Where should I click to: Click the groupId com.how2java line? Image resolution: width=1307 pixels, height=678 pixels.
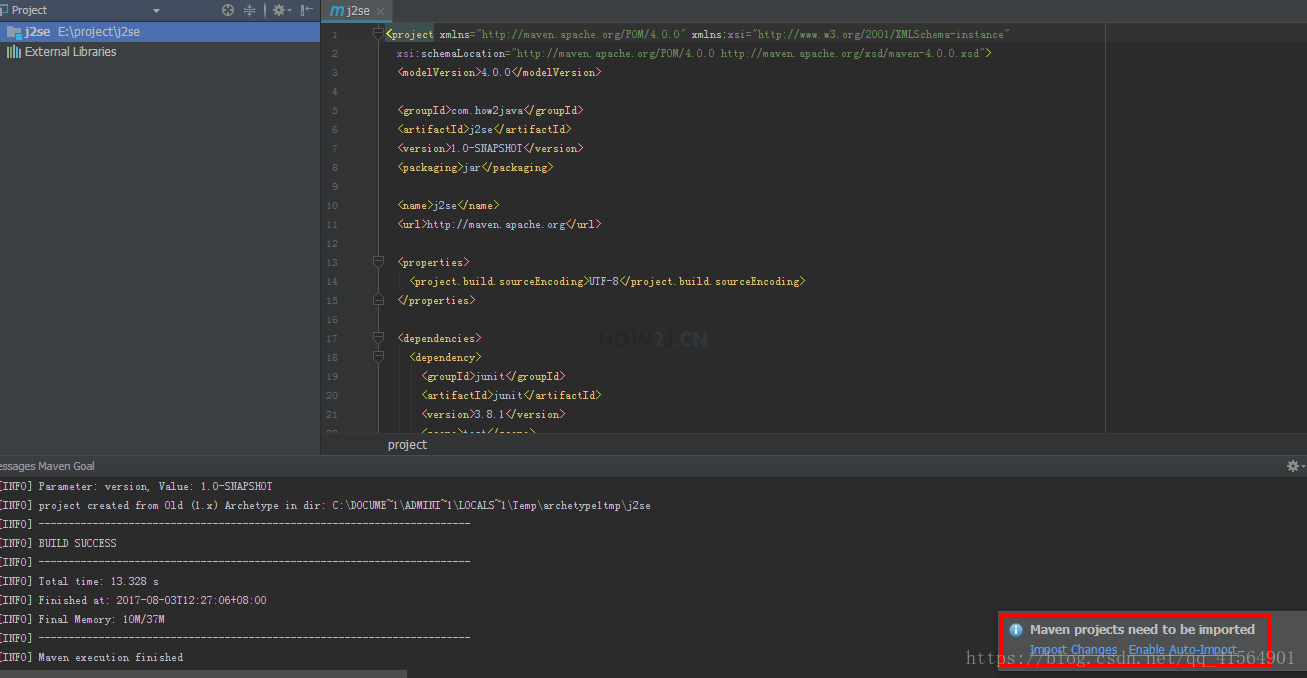click(x=490, y=110)
